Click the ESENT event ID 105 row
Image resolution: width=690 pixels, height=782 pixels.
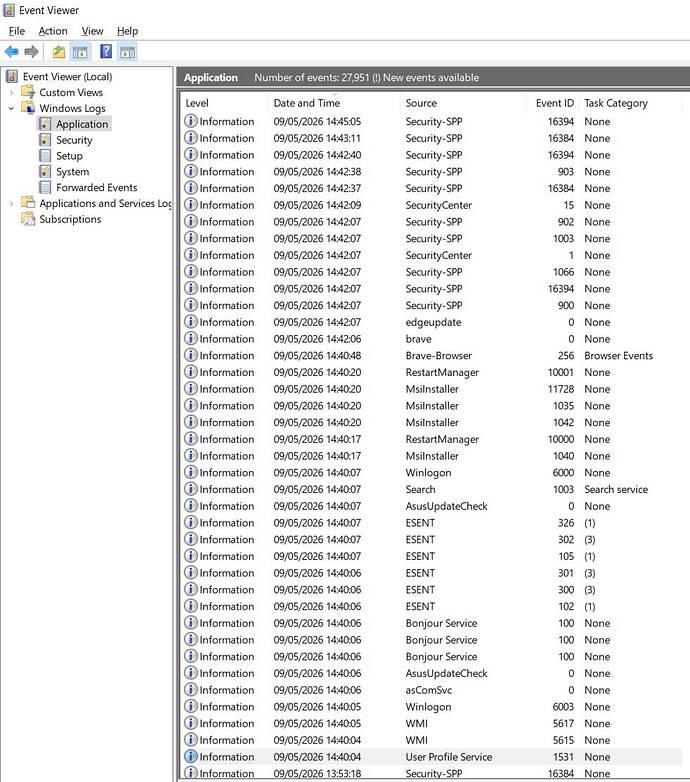coord(431,556)
